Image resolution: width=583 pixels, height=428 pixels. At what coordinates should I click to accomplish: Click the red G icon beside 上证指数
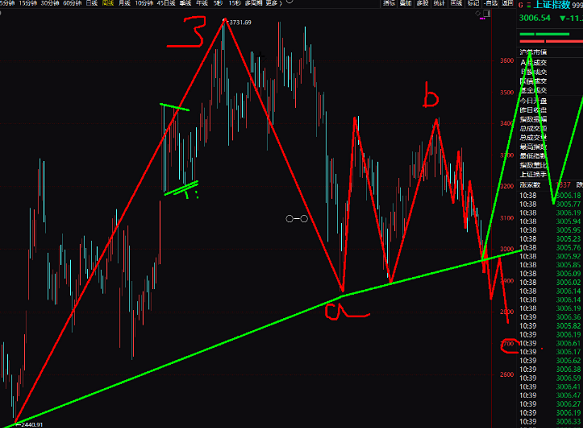[521, 5]
